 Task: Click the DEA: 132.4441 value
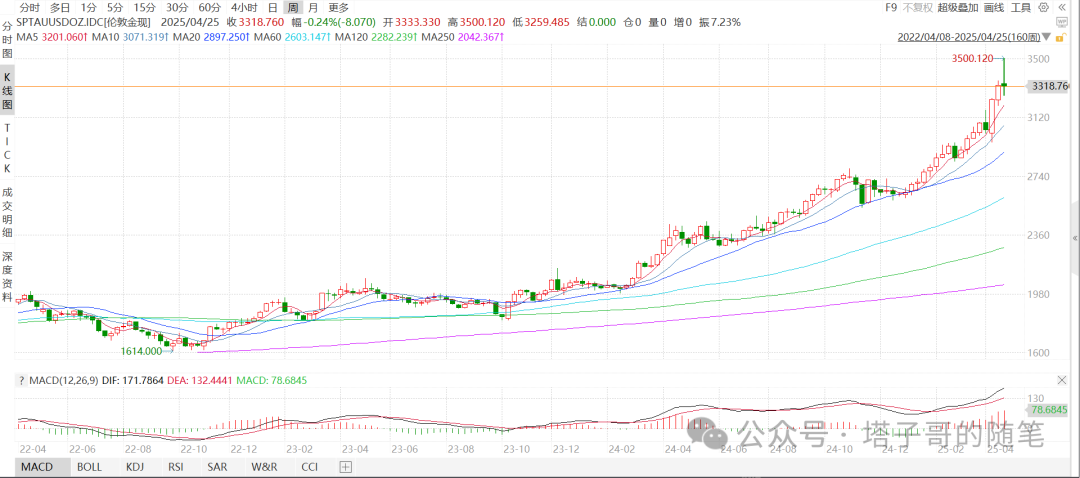201,380
